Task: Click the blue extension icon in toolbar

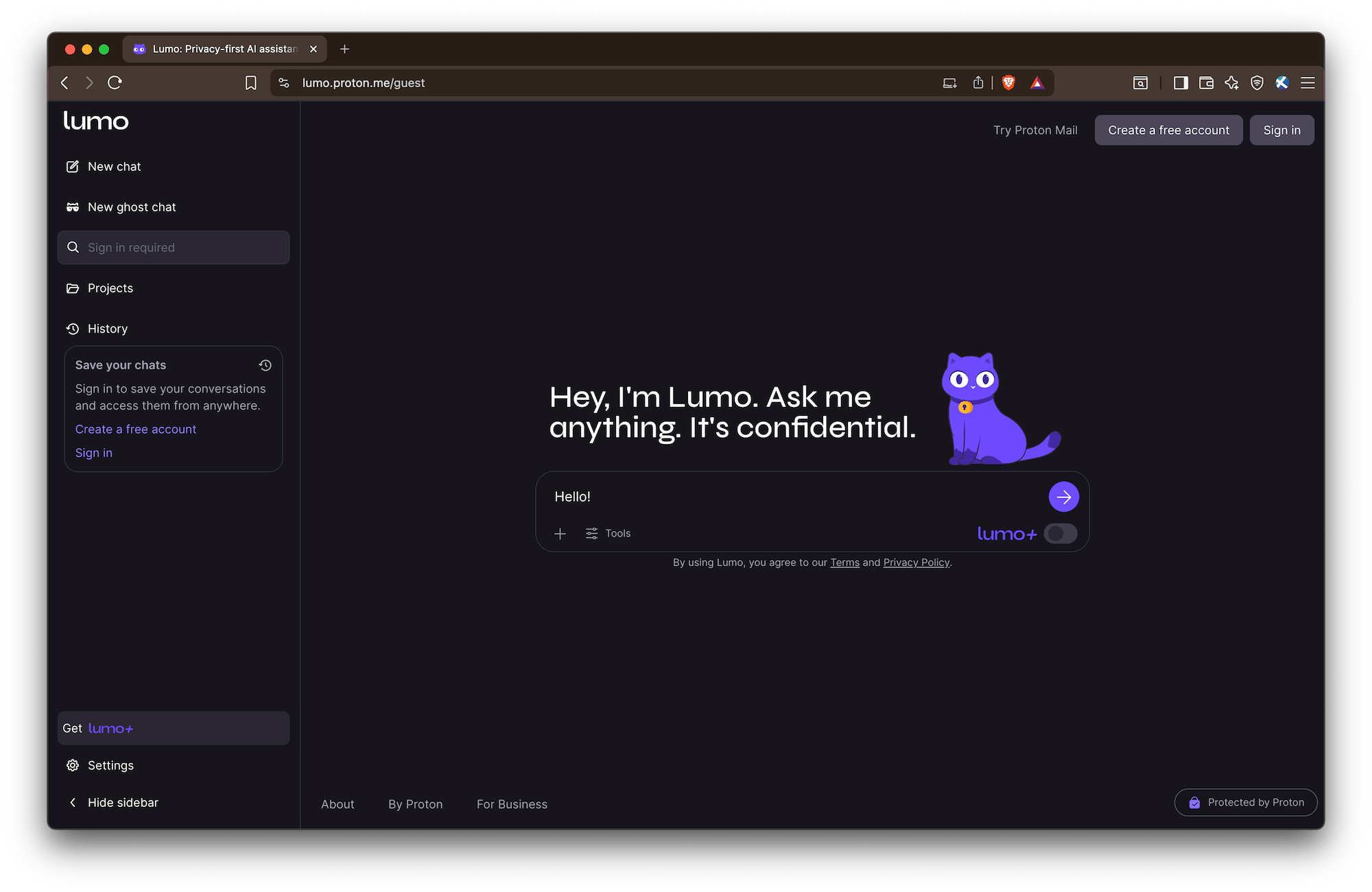Action: point(1282,83)
